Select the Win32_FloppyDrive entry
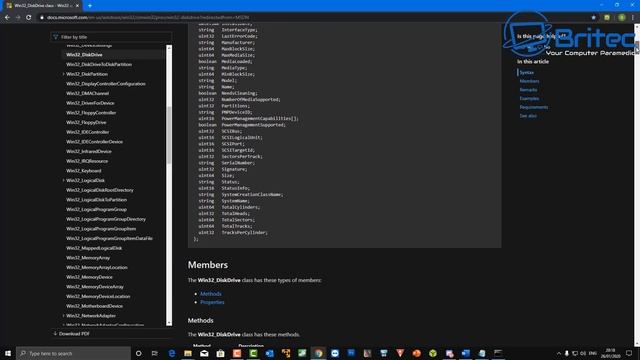Screen dimensions: 640x360 point(86,122)
